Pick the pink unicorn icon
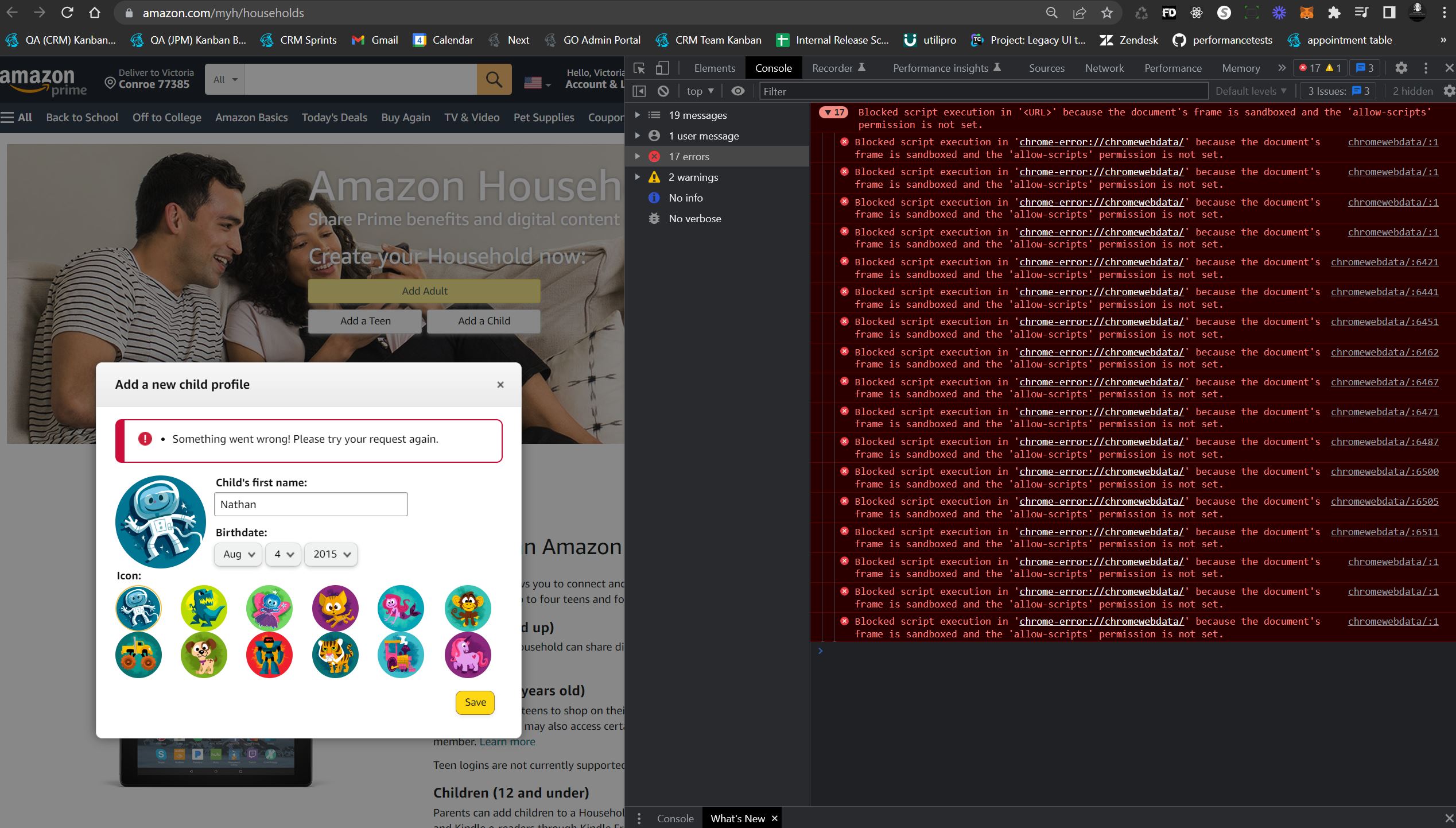1456x828 pixels. (468, 655)
